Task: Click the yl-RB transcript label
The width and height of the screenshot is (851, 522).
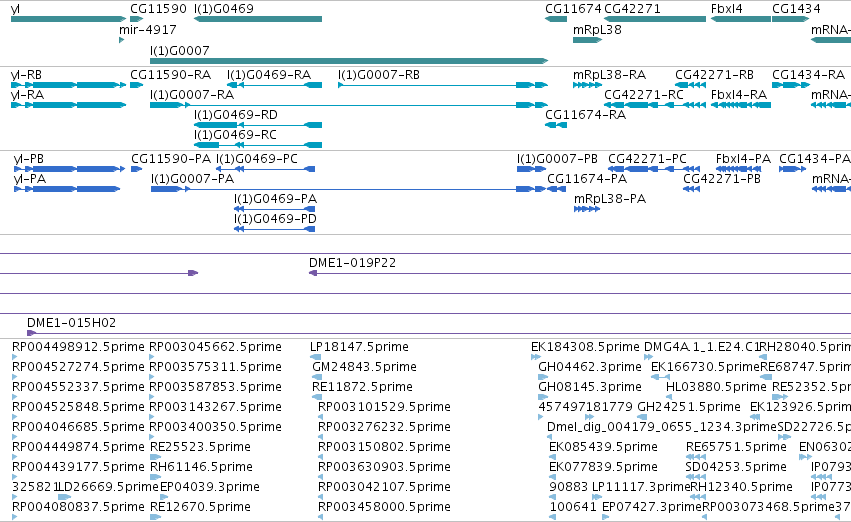Action: [x=26, y=75]
